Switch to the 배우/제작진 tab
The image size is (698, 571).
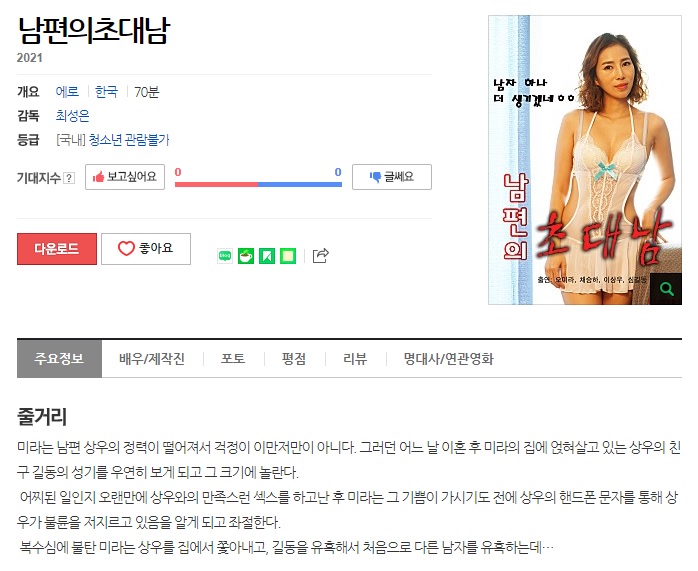click(152, 359)
